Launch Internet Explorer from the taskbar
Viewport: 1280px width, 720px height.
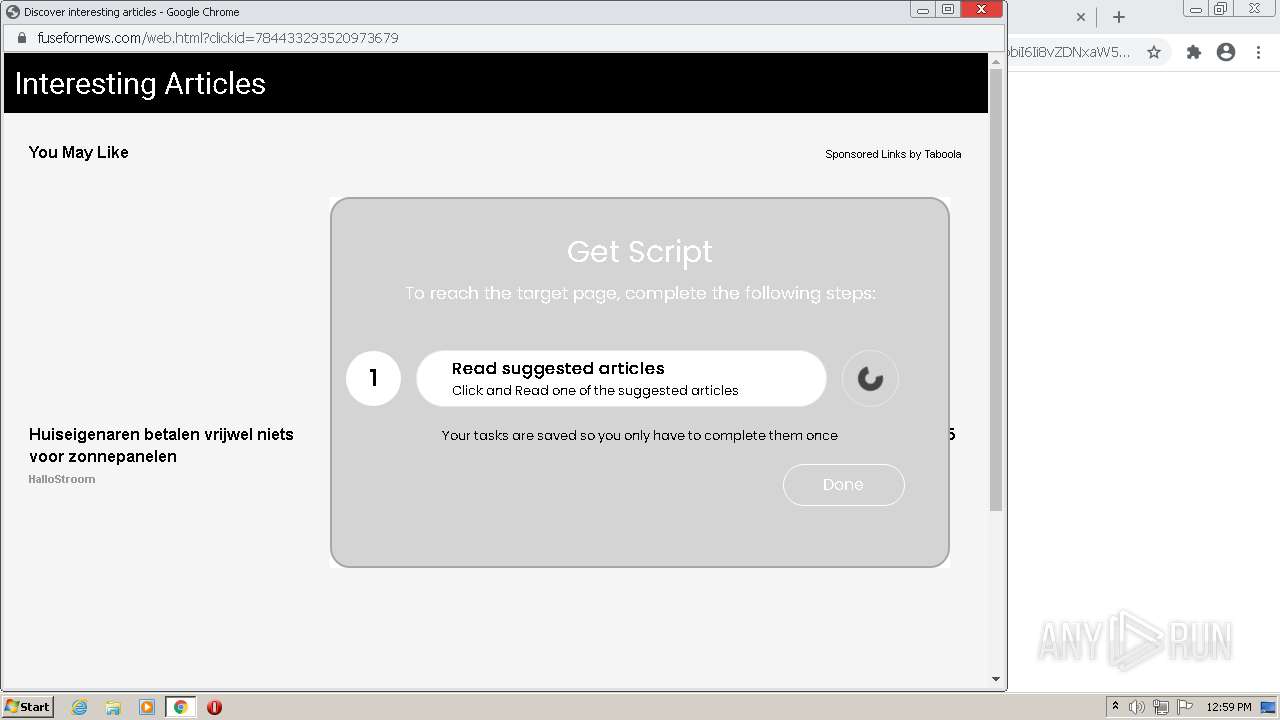tap(80, 707)
